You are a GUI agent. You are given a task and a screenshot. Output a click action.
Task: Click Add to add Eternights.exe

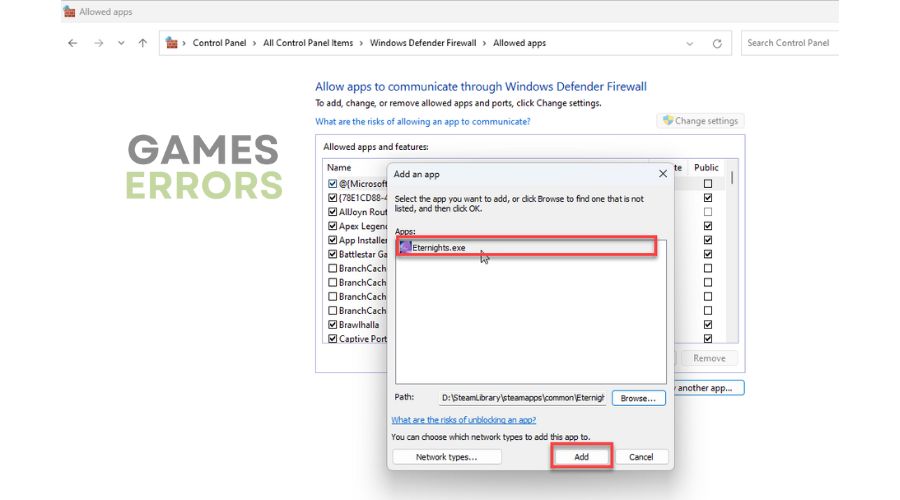pyautogui.click(x=581, y=457)
